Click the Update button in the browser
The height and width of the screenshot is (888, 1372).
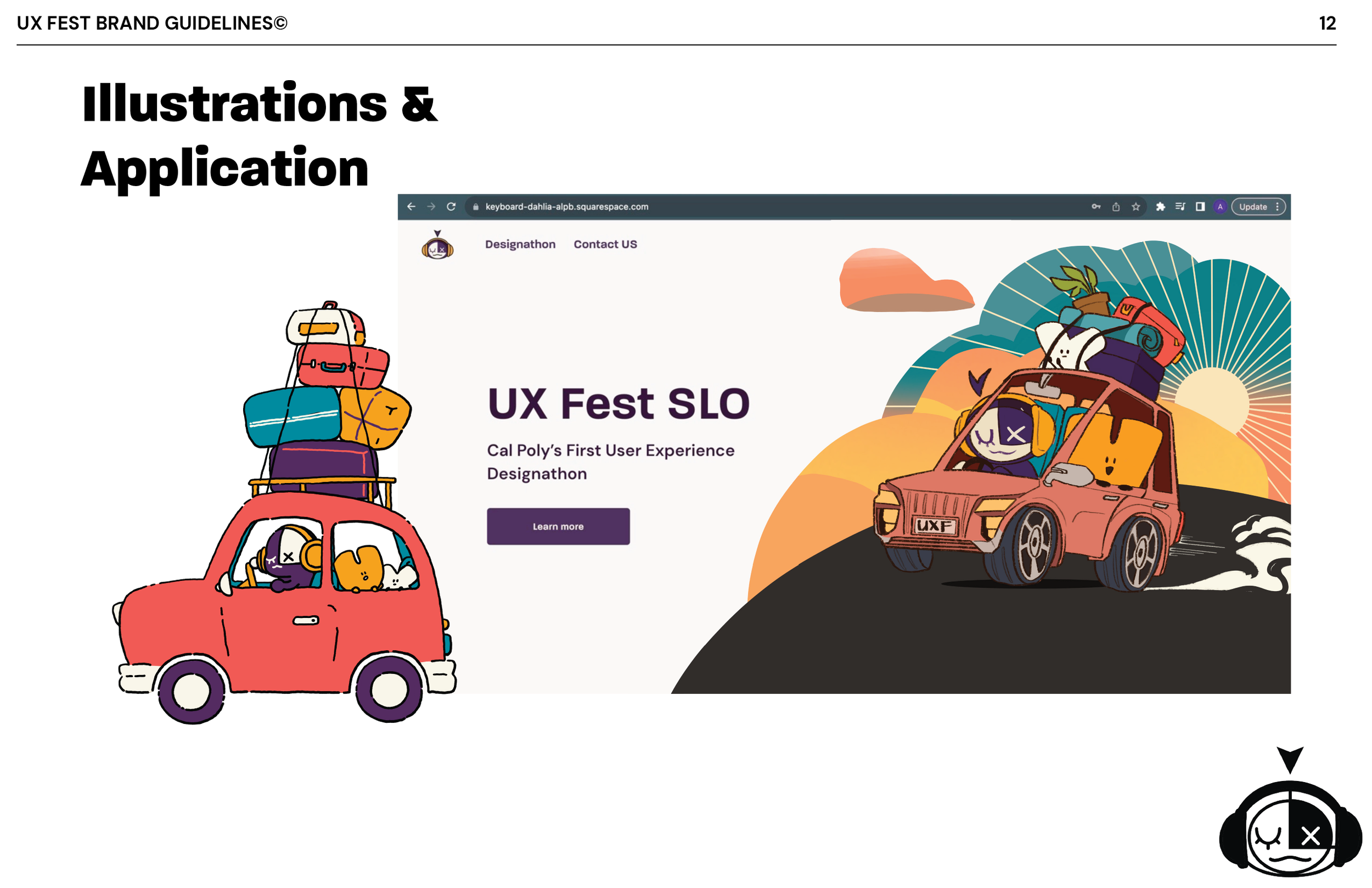(x=1253, y=206)
